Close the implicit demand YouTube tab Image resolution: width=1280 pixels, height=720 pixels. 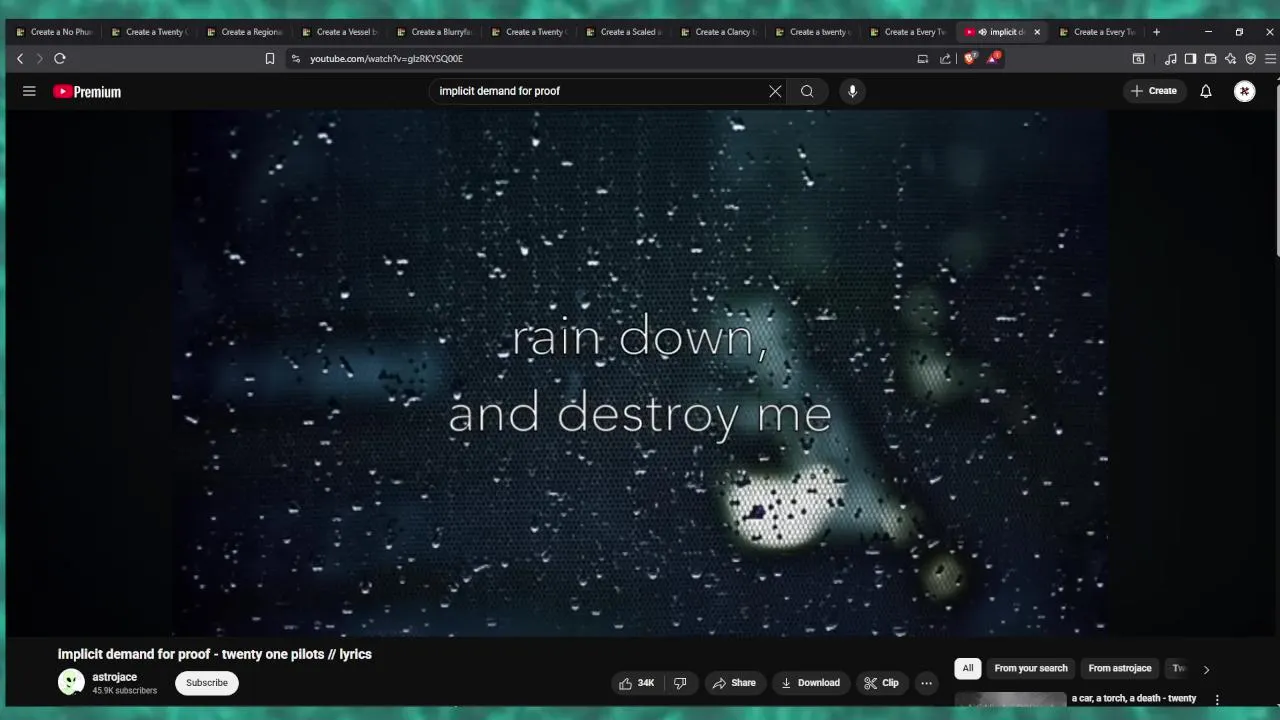click(1037, 32)
